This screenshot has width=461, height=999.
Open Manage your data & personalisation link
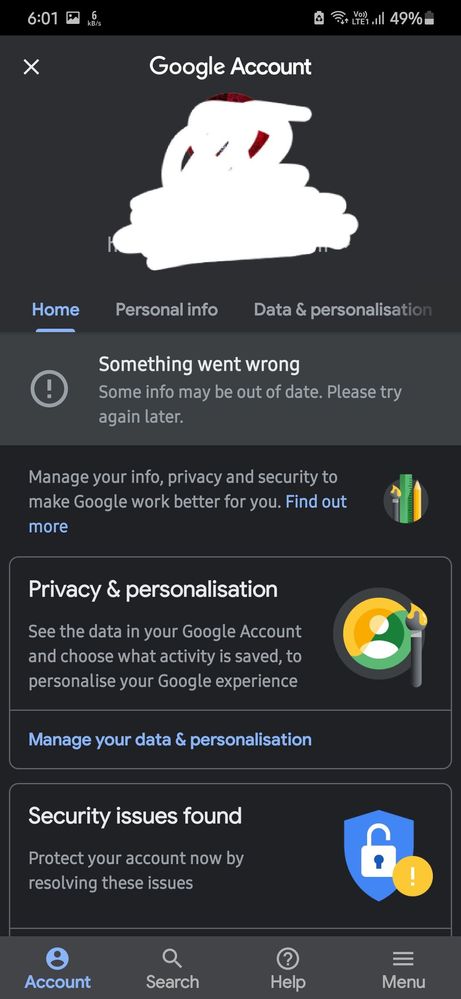pos(170,739)
